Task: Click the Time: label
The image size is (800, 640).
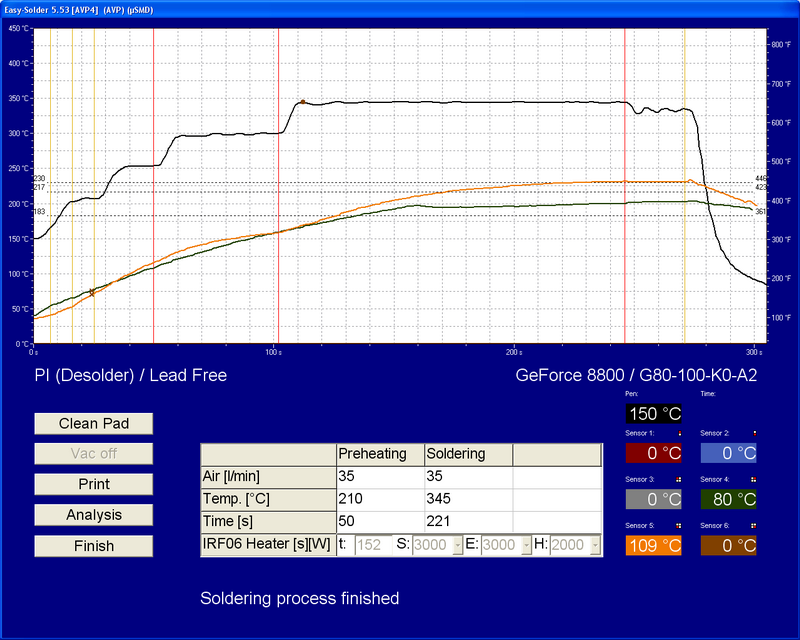Action: pos(708,394)
